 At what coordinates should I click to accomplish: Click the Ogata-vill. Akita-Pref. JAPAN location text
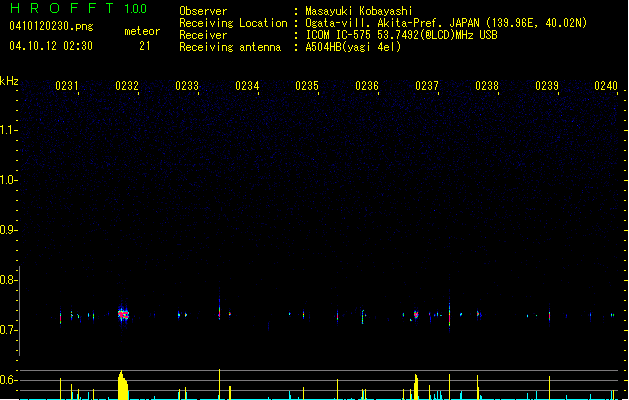(446, 23)
